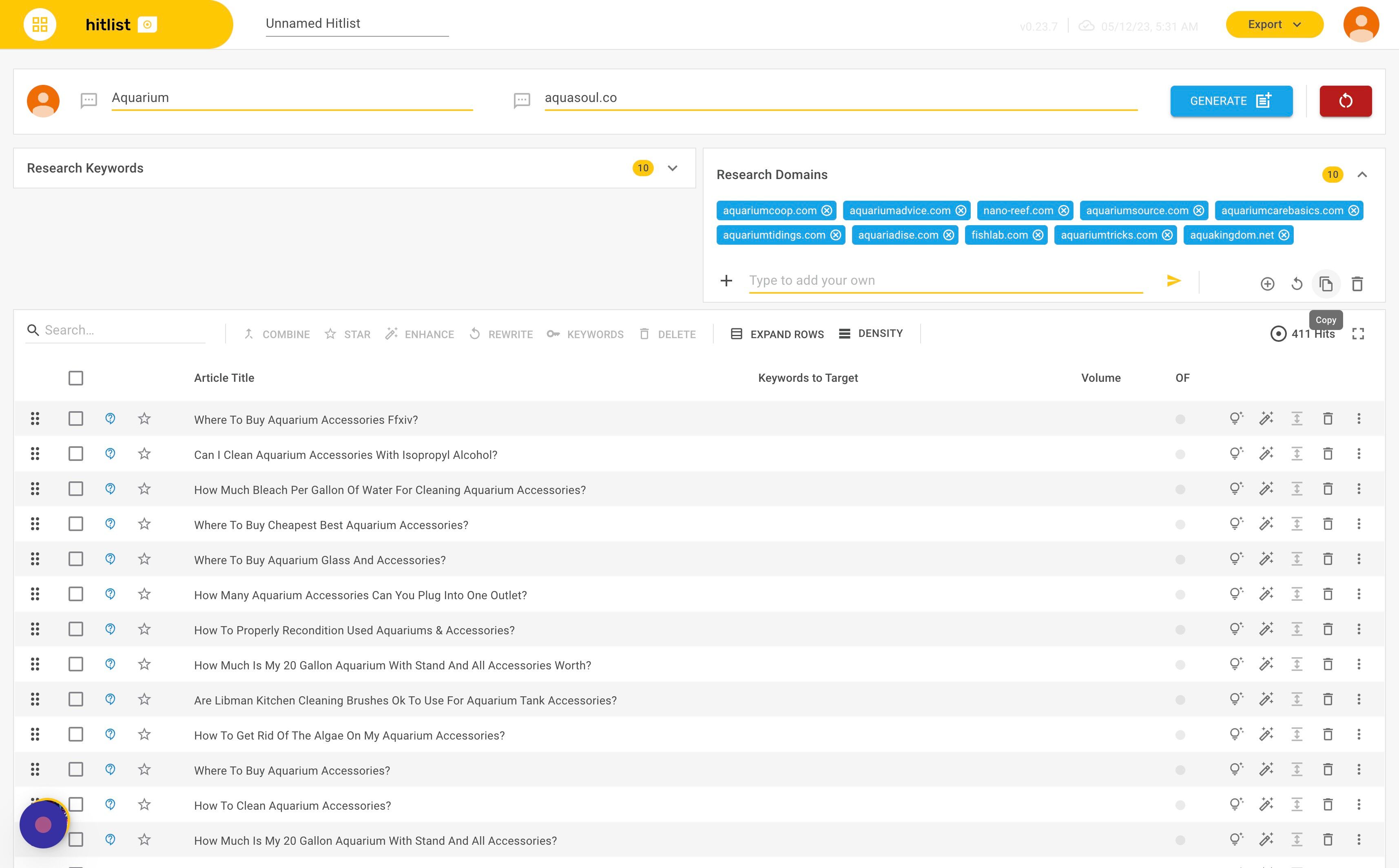Star the Isopropyl Alcohol article

point(144,454)
